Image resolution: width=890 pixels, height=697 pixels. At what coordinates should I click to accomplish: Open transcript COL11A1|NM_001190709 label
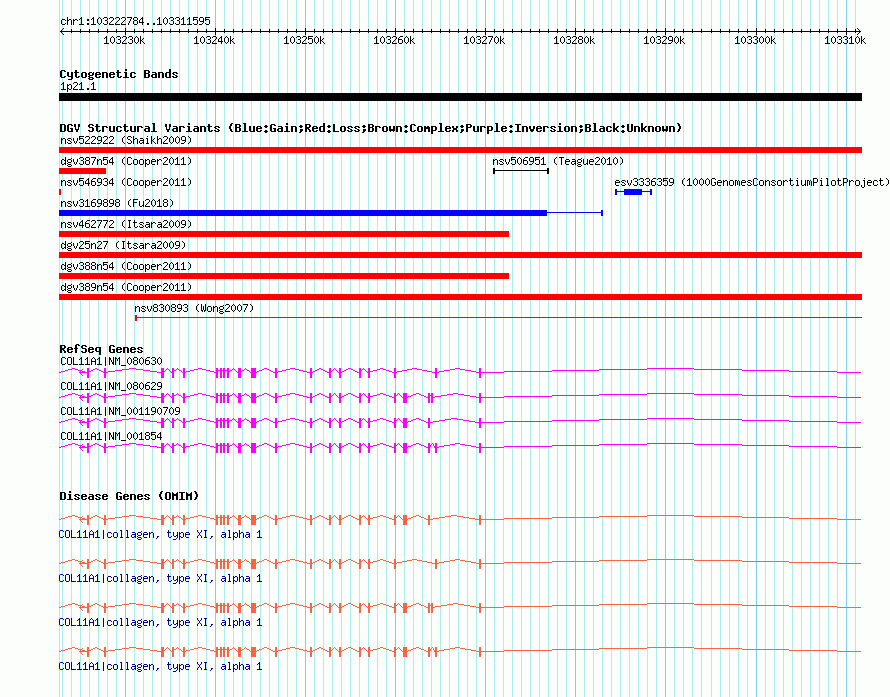click(120, 411)
